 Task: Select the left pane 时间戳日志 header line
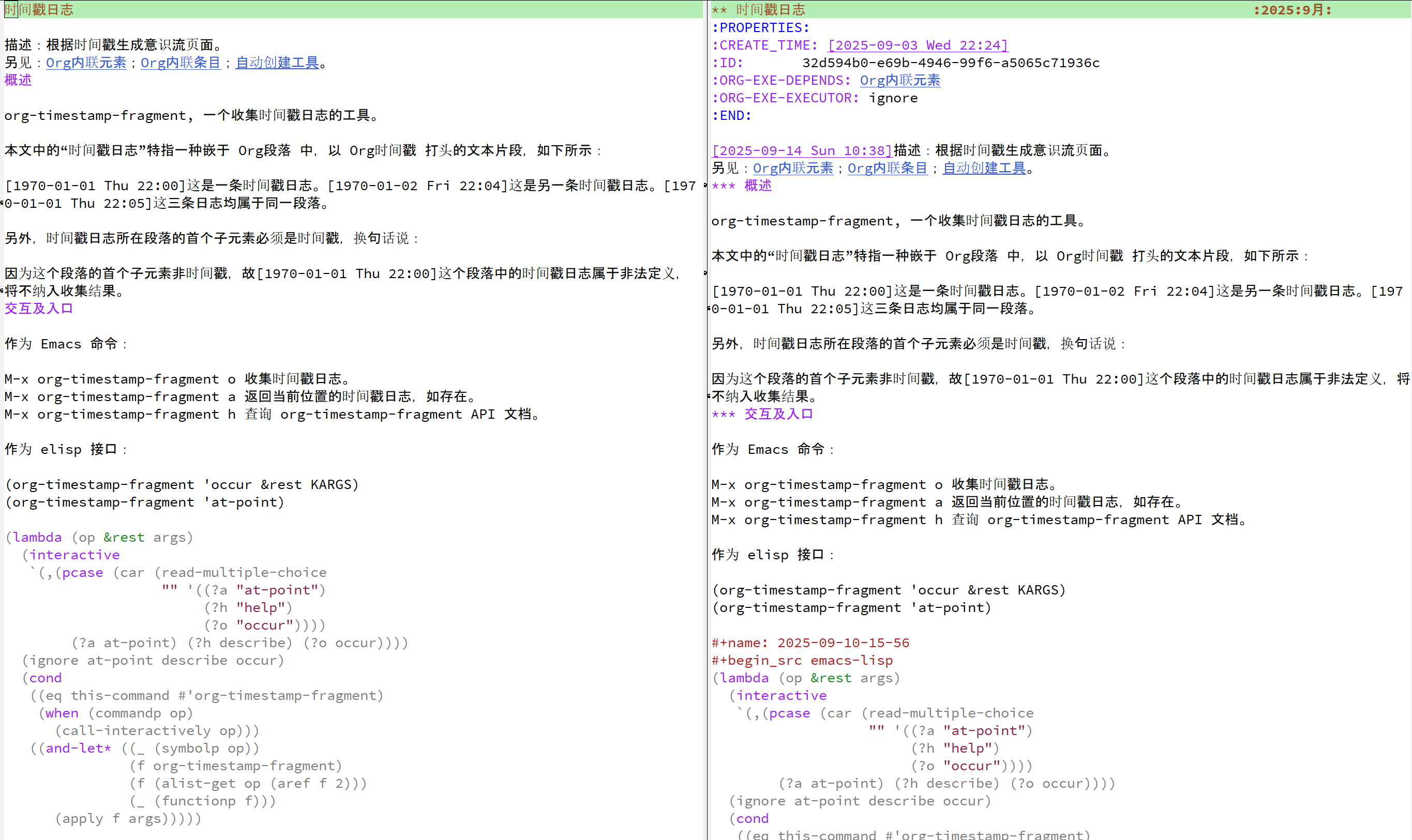coord(38,10)
